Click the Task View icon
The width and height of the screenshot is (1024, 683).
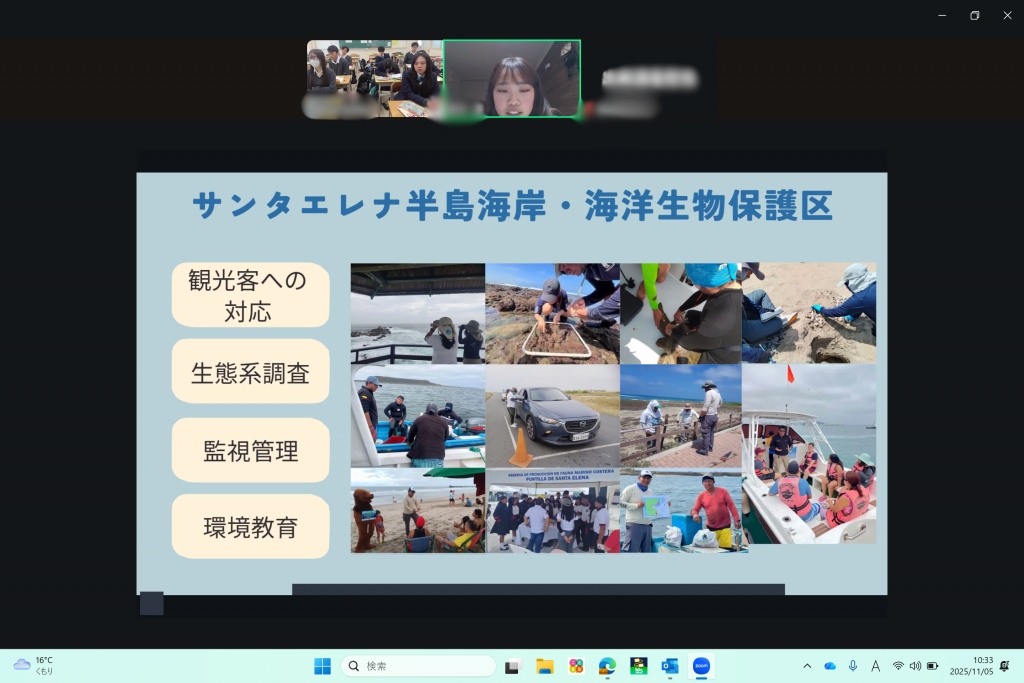514,665
